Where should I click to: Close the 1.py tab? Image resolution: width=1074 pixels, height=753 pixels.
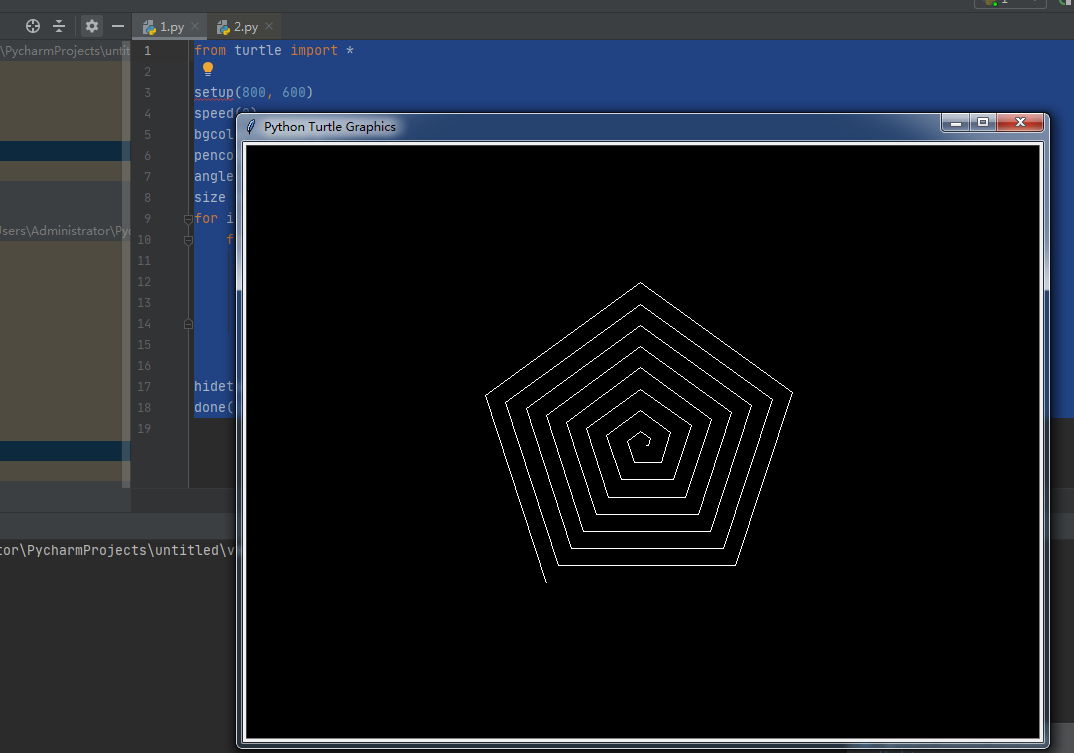195,26
